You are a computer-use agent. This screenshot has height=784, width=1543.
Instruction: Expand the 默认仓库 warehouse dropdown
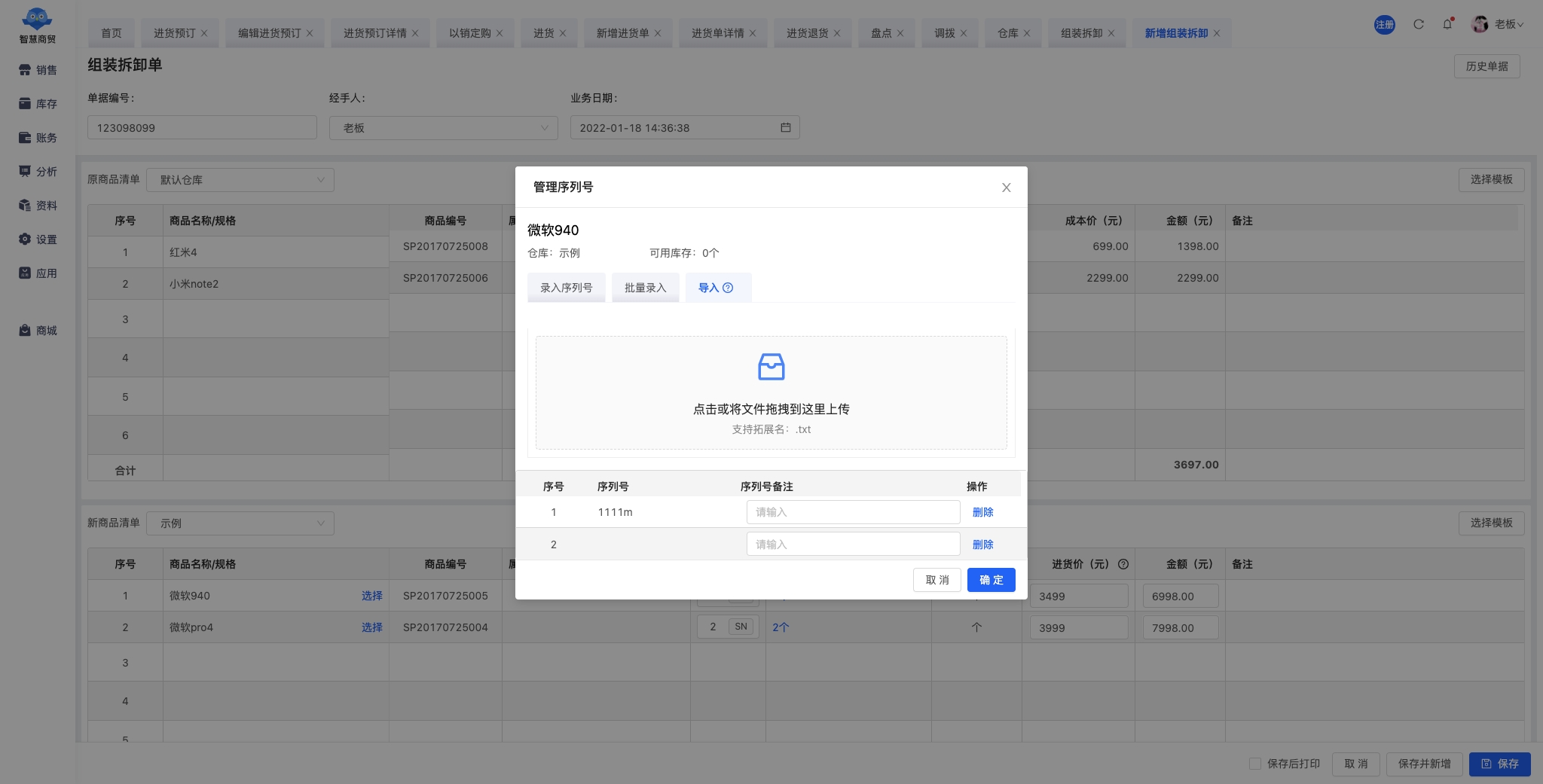tap(240, 179)
